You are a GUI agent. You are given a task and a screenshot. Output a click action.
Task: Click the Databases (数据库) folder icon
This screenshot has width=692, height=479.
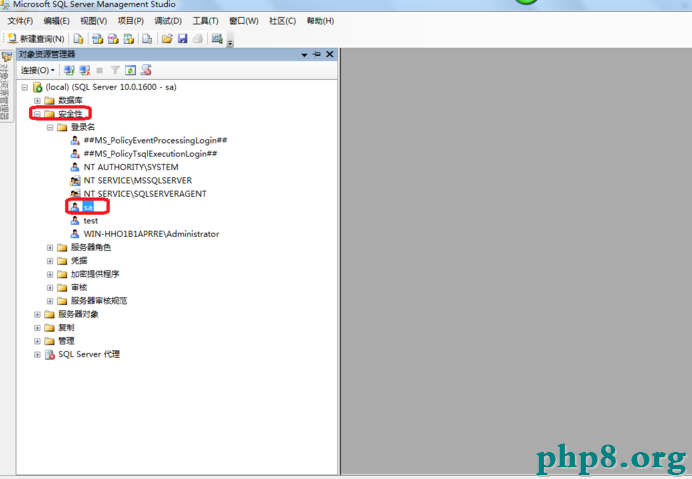(x=49, y=101)
